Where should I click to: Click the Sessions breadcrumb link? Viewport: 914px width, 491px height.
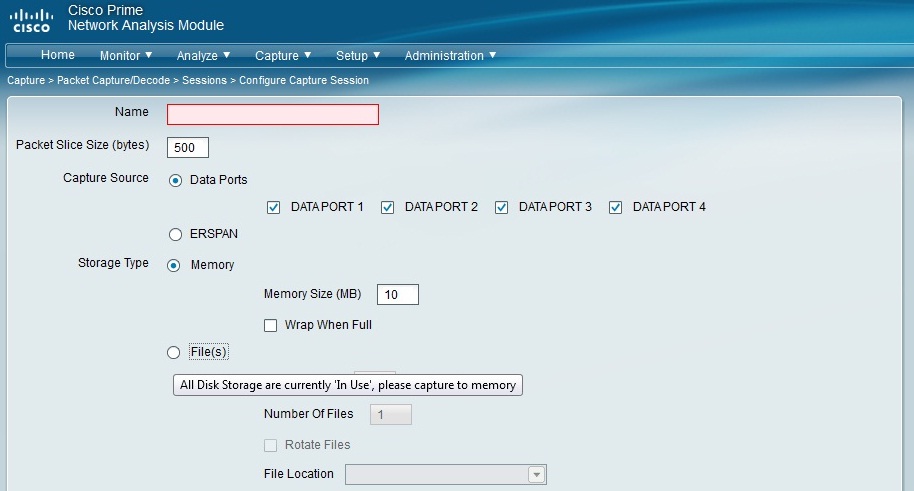(x=204, y=80)
